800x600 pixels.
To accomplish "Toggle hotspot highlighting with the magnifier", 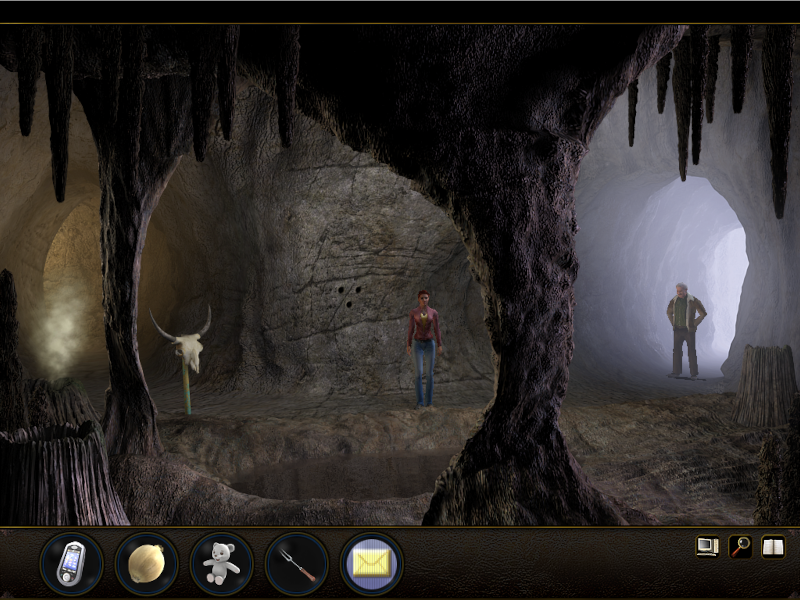I will click(739, 548).
